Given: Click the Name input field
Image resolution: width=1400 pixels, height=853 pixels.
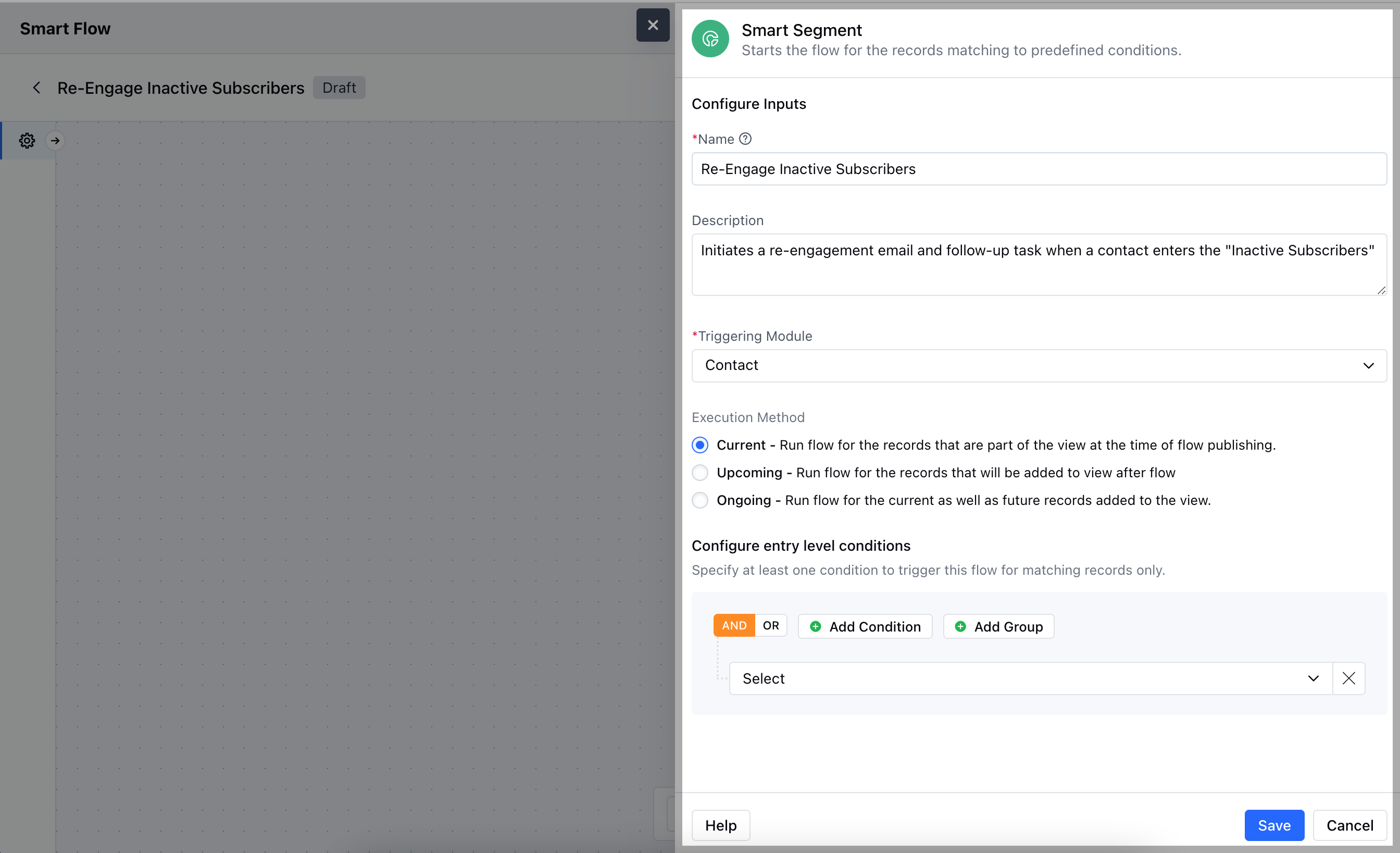Looking at the screenshot, I should click(1039, 169).
